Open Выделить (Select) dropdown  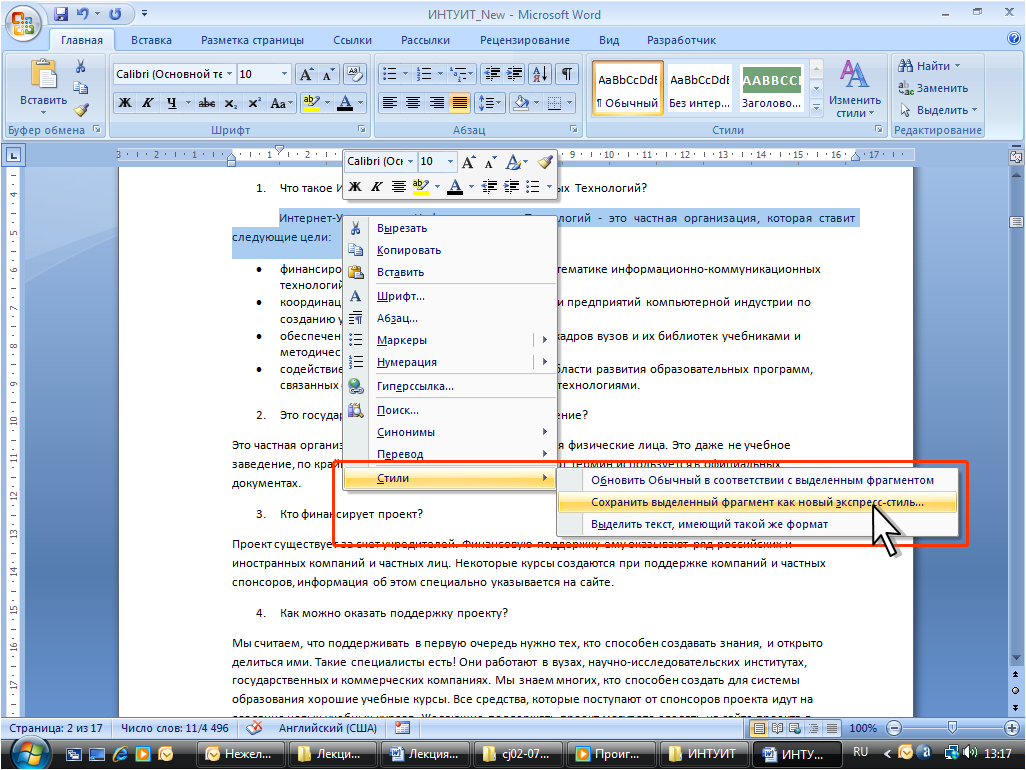(938, 110)
